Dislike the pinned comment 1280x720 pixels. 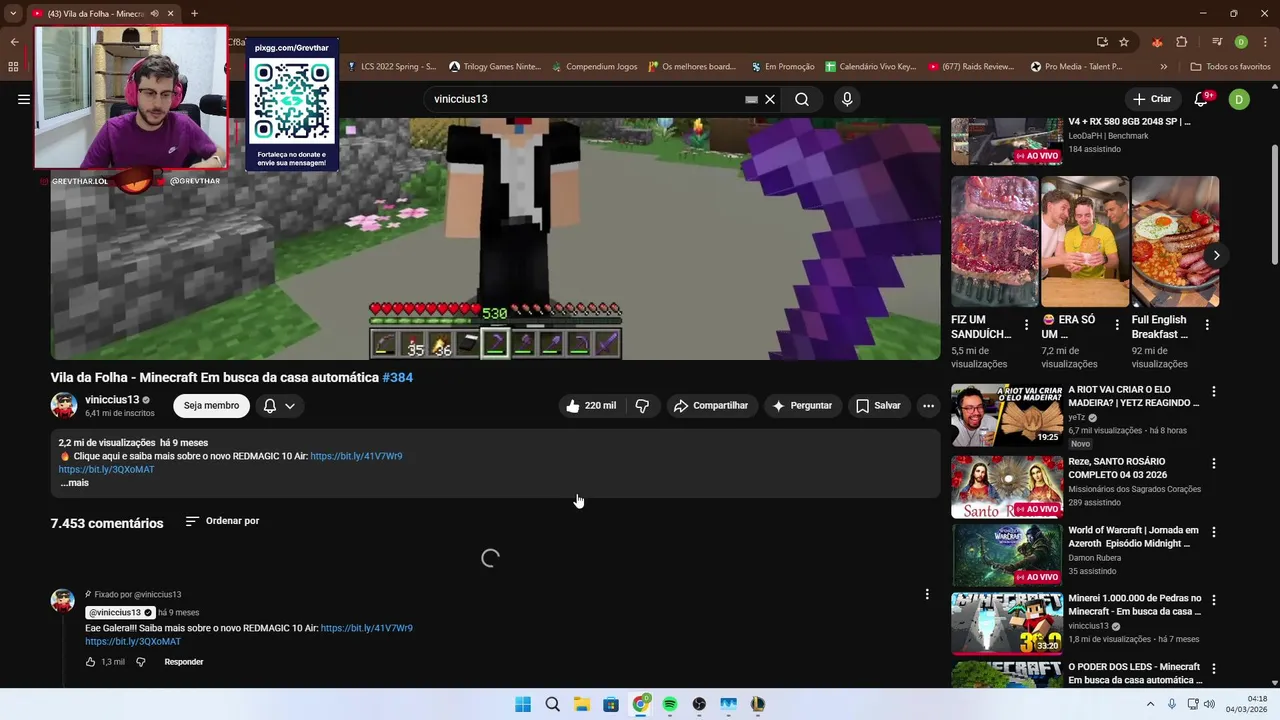click(x=141, y=662)
